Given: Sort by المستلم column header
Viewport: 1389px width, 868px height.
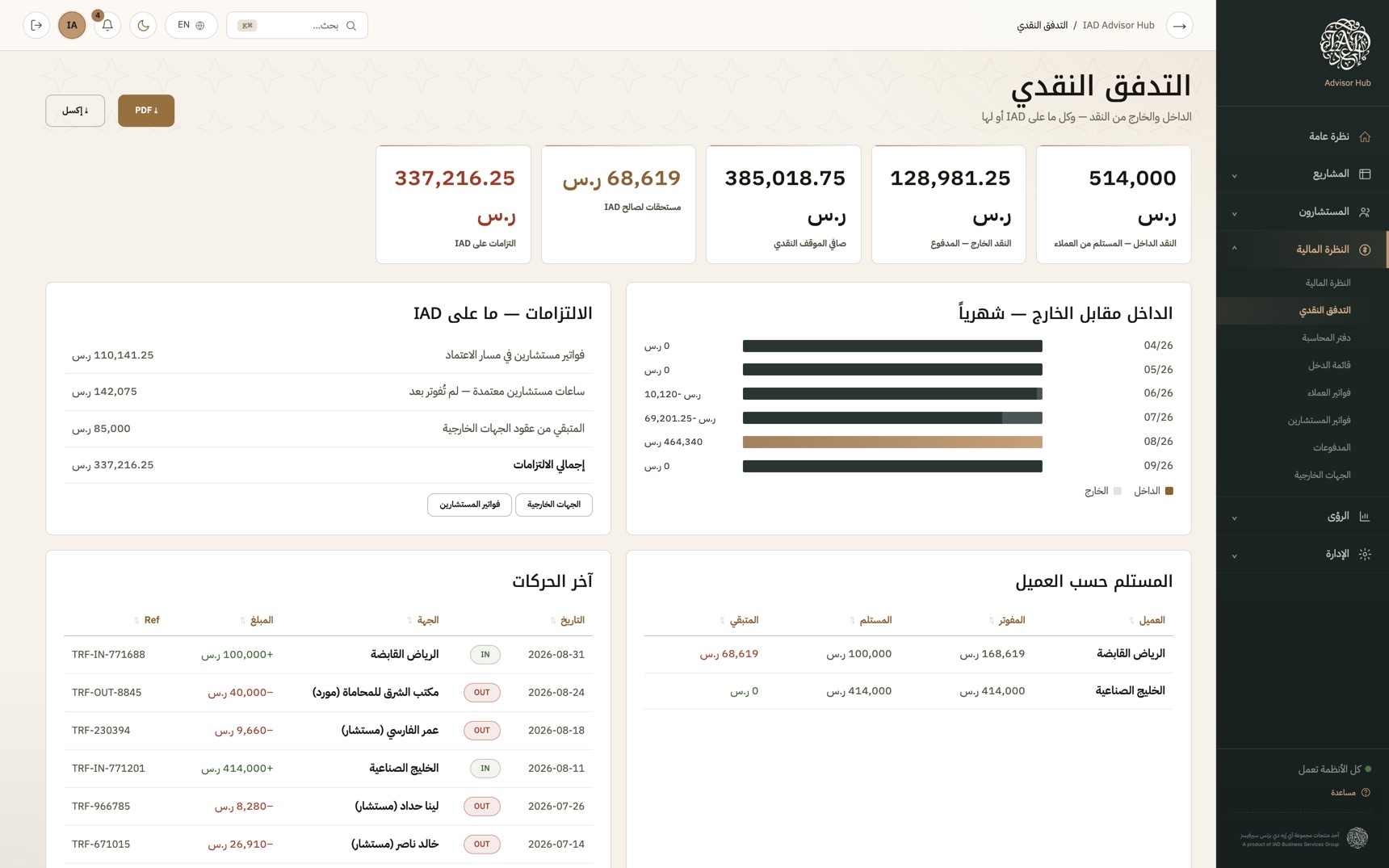Looking at the screenshot, I should pyautogui.click(x=871, y=620).
